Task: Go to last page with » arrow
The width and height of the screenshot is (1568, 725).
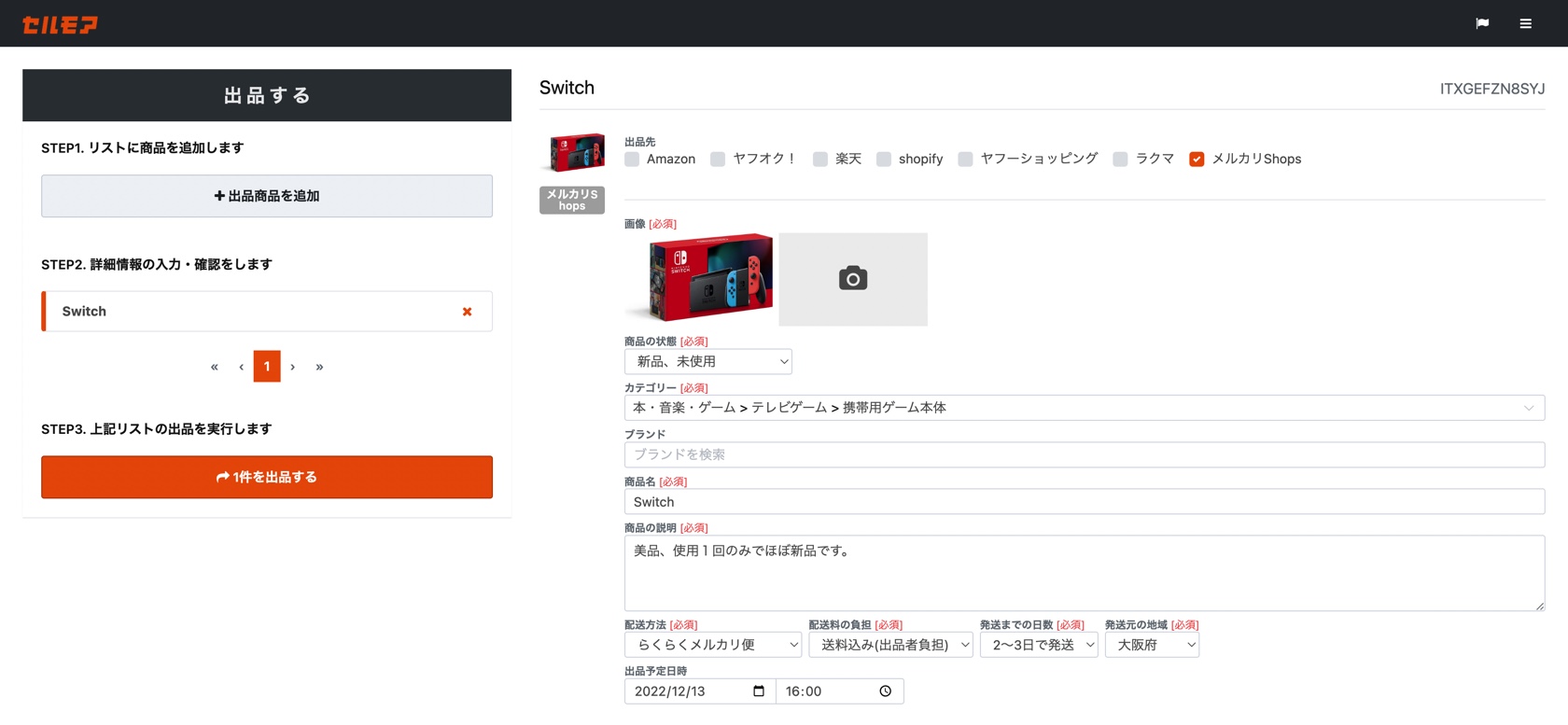Action: pos(319,367)
